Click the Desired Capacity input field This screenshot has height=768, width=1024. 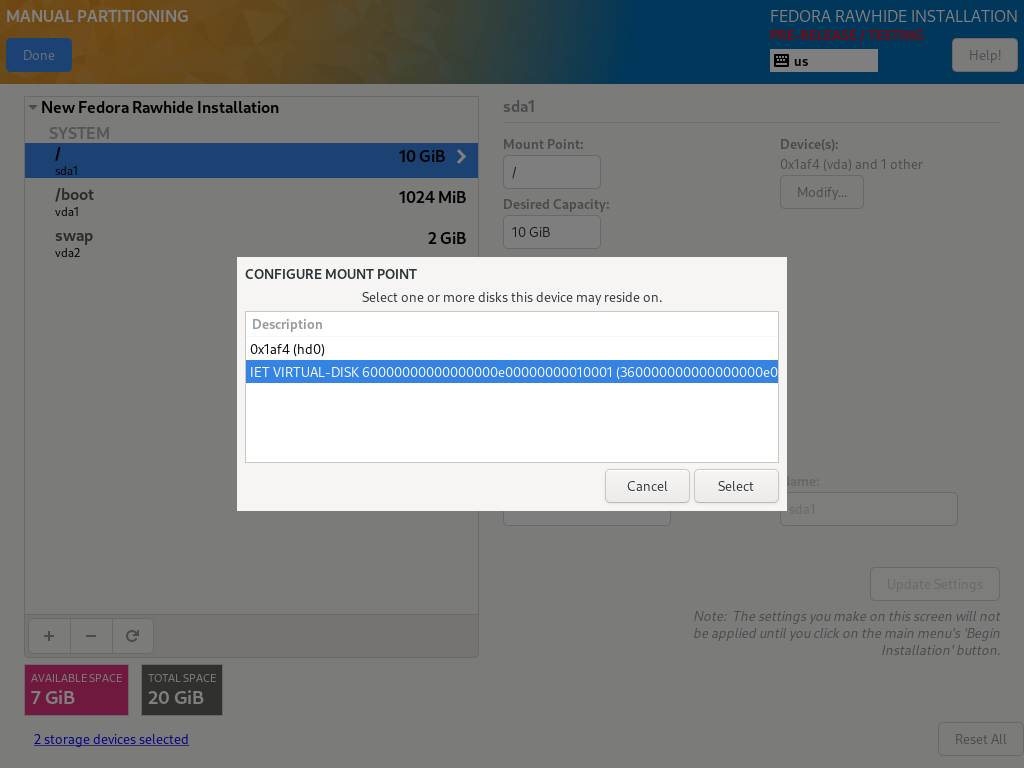pos(552,232)
